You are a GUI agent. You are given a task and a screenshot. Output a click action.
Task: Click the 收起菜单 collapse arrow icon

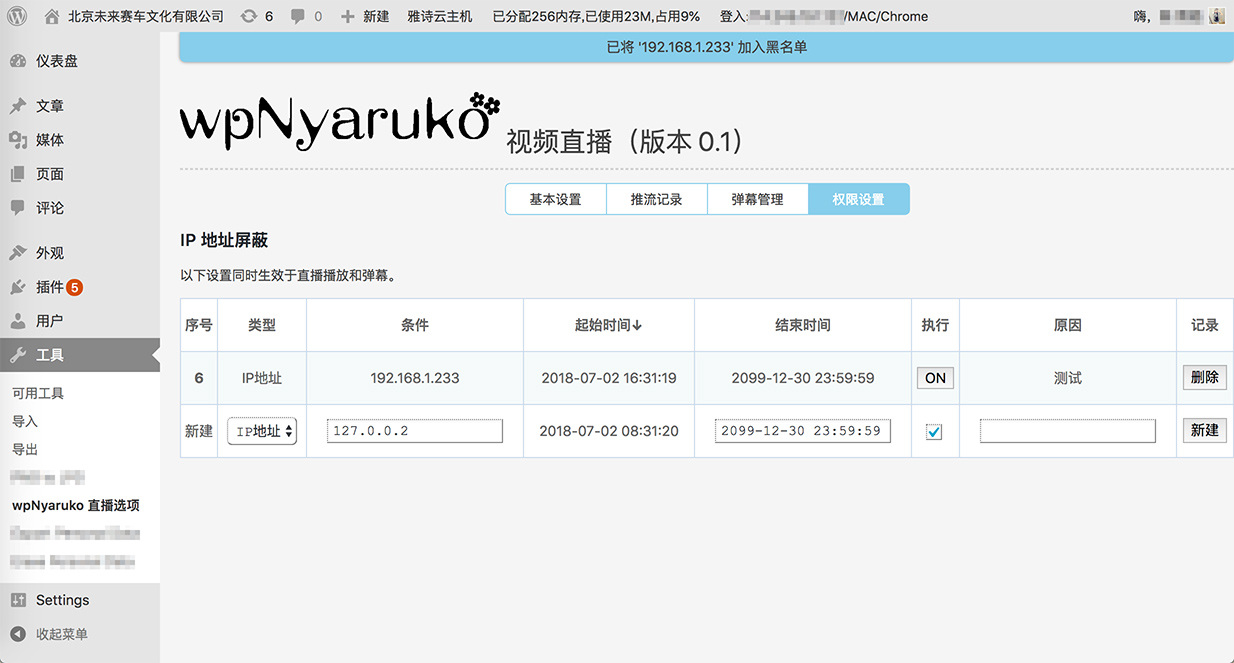(18, 634)
